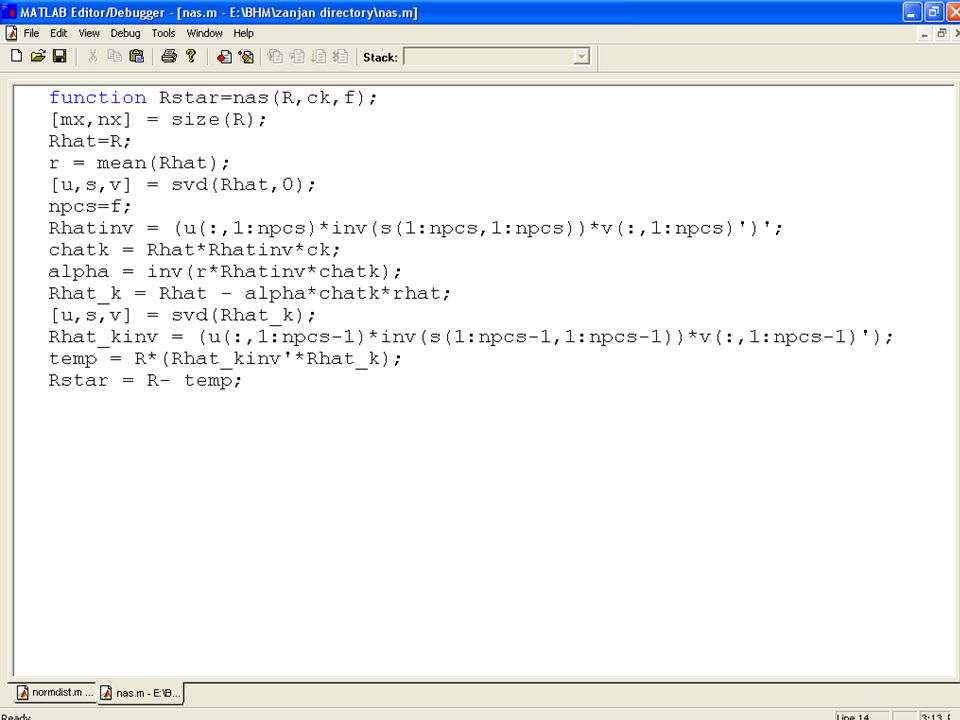Click the Cut scissors icon
Screen dimensions: 960x720
[92, 56]
